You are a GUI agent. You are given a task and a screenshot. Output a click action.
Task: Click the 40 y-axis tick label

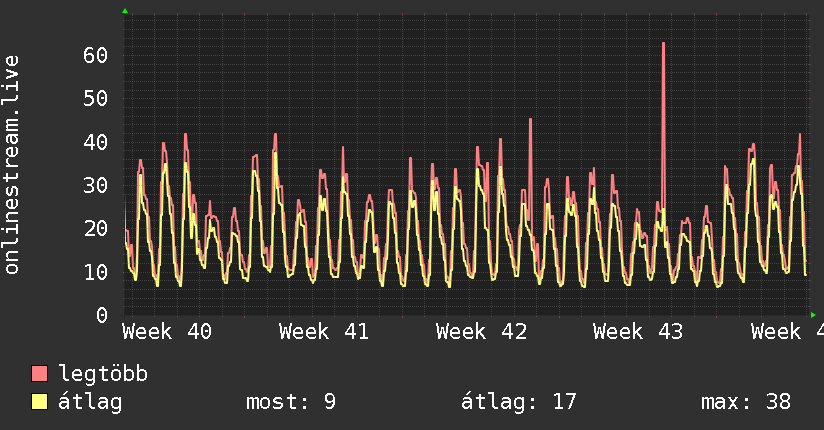[95, 142]
